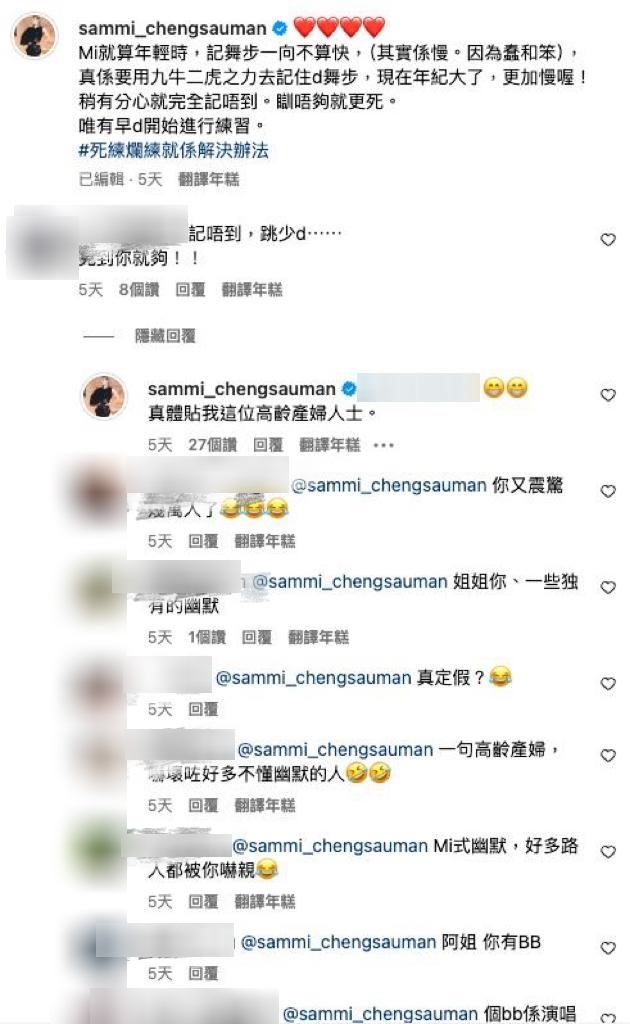Like the reply 姐姐你、一些独有的幽默

(x=608, y=587)
